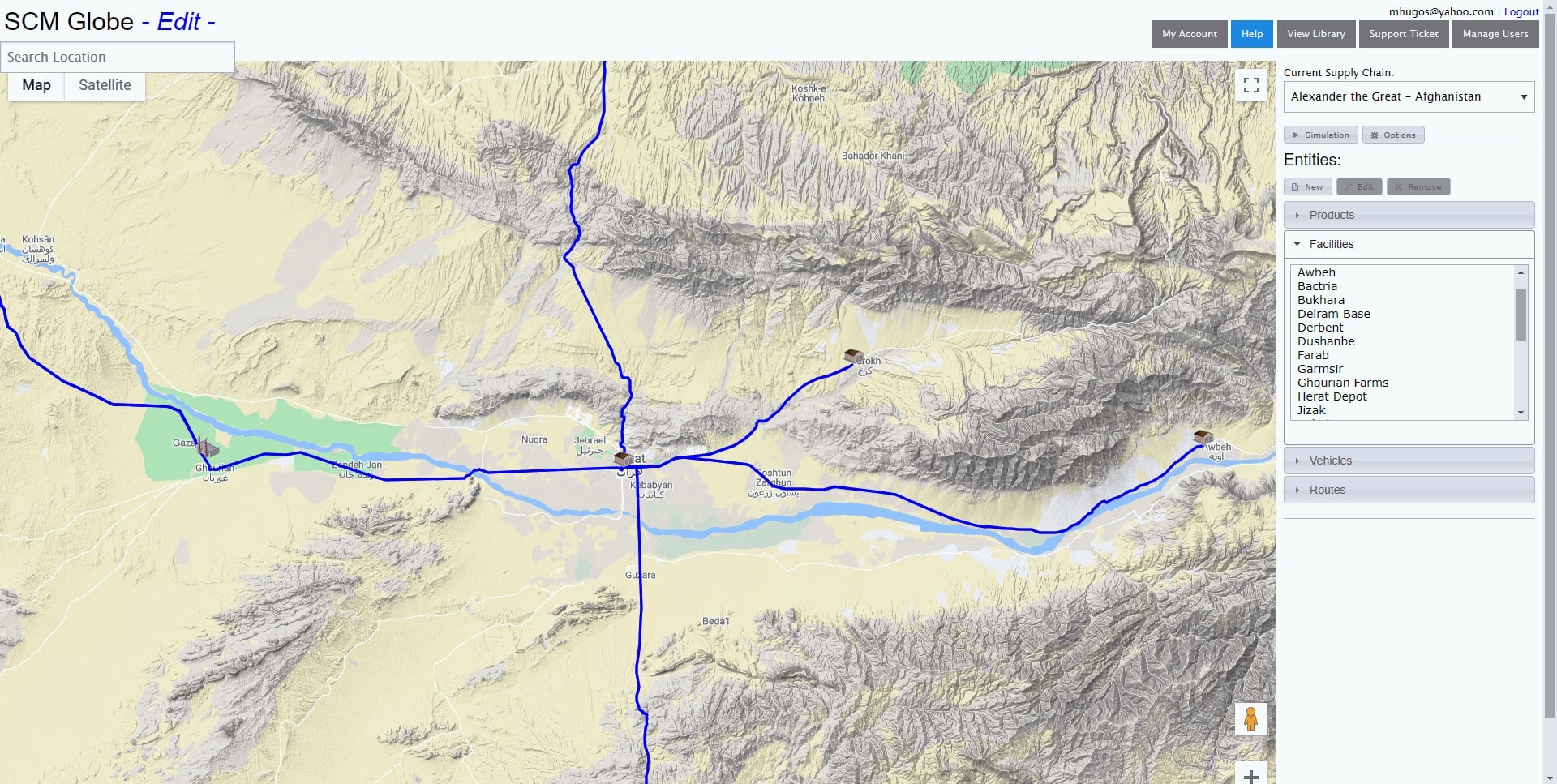The image size is (1557, 784).
Task: Collapse the Facilities section
Action: click(x=1409, y=244)
